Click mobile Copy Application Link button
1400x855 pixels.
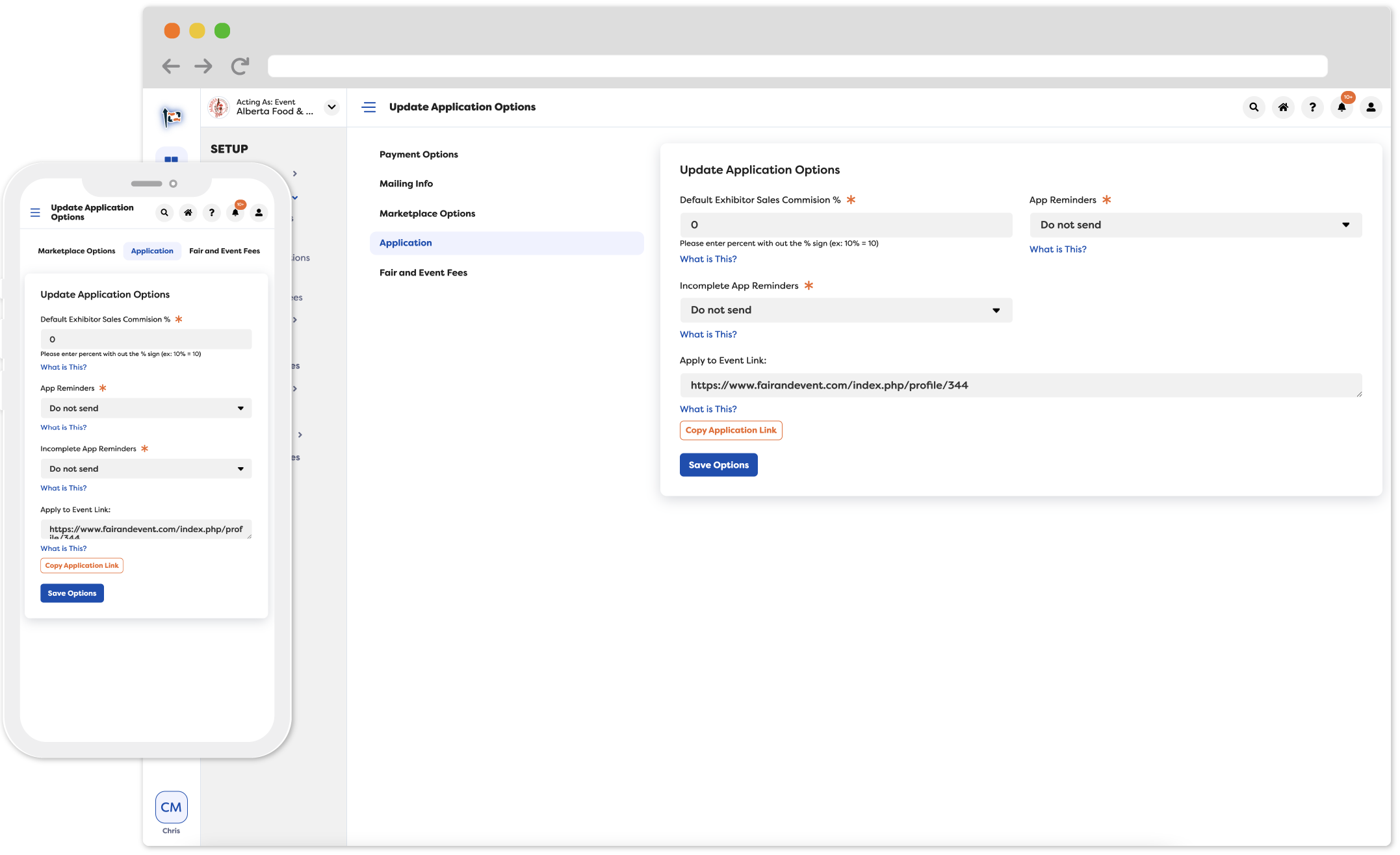(x=82, y=565)
